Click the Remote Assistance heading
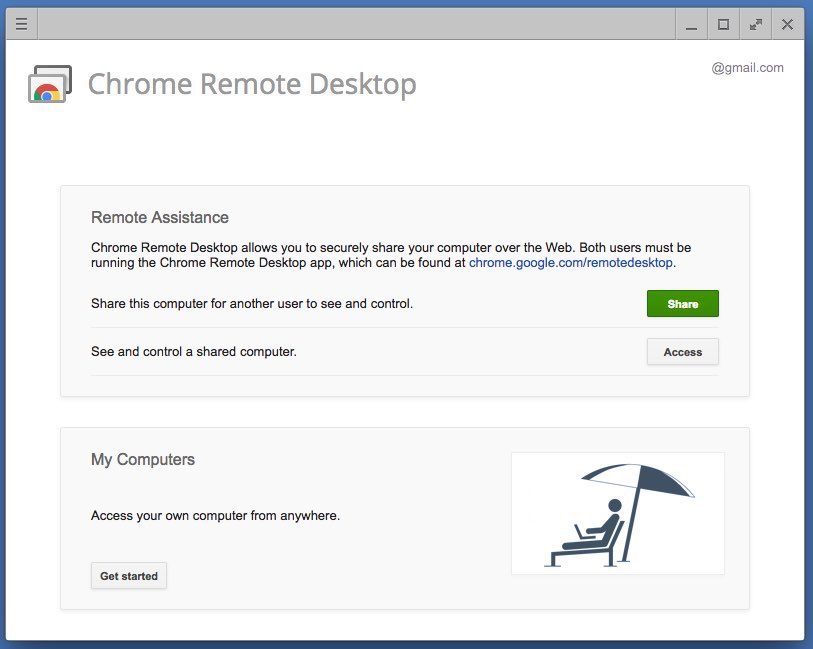 click(x=160, y=217)
